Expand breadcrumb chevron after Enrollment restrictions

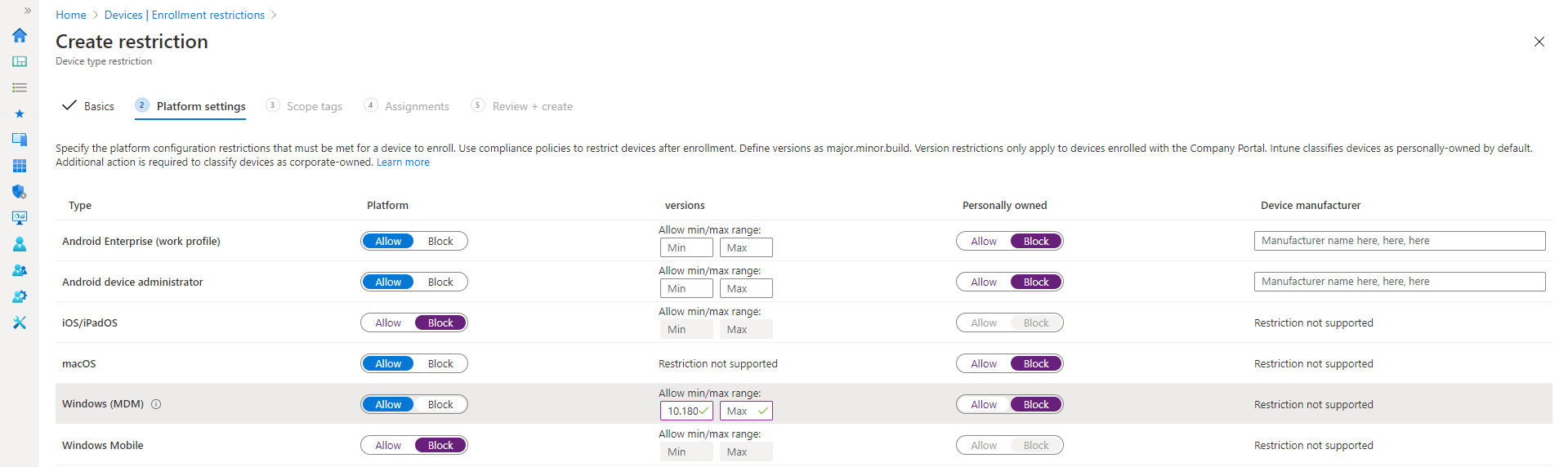(274, 15)
